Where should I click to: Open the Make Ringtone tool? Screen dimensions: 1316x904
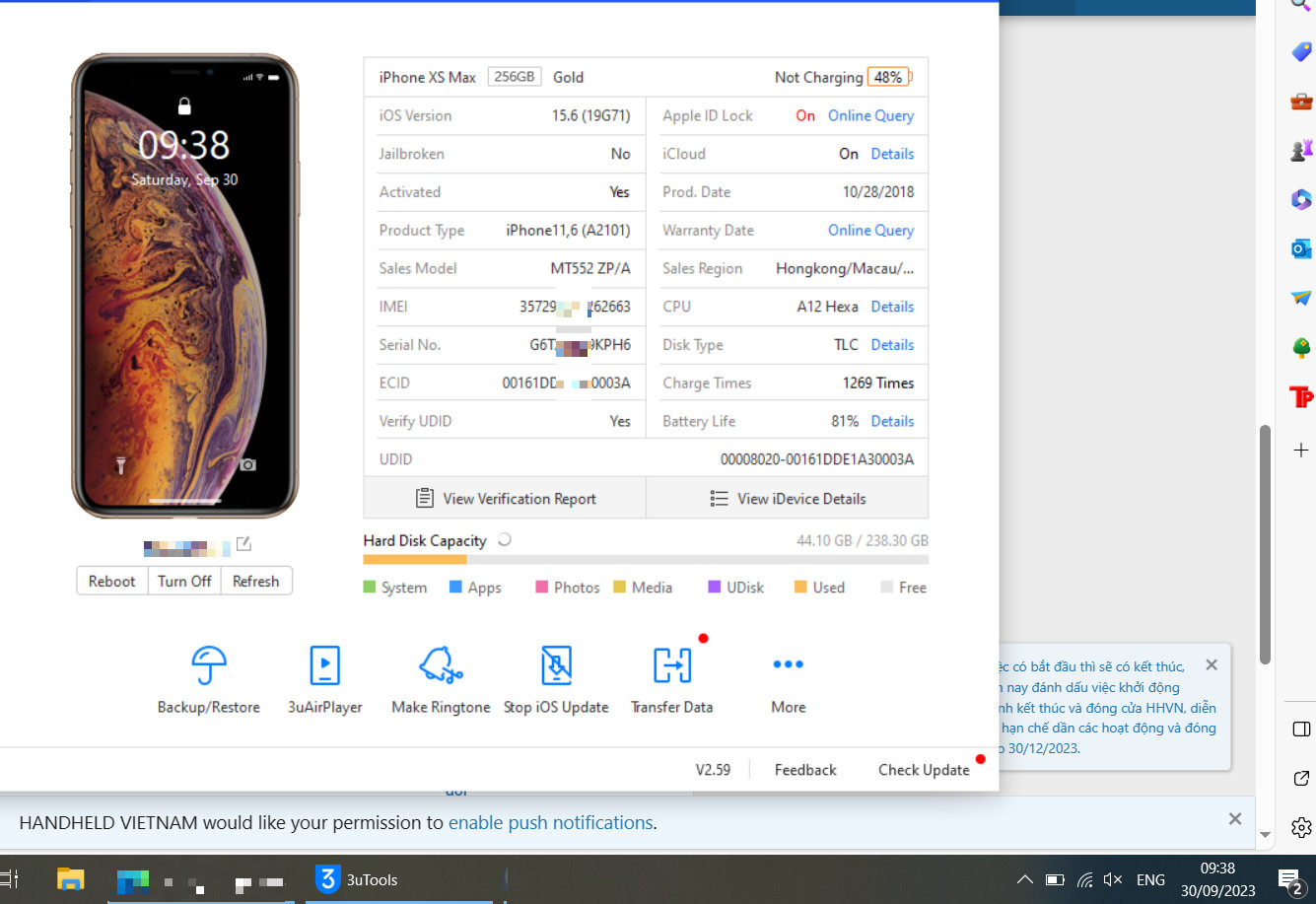441,666
